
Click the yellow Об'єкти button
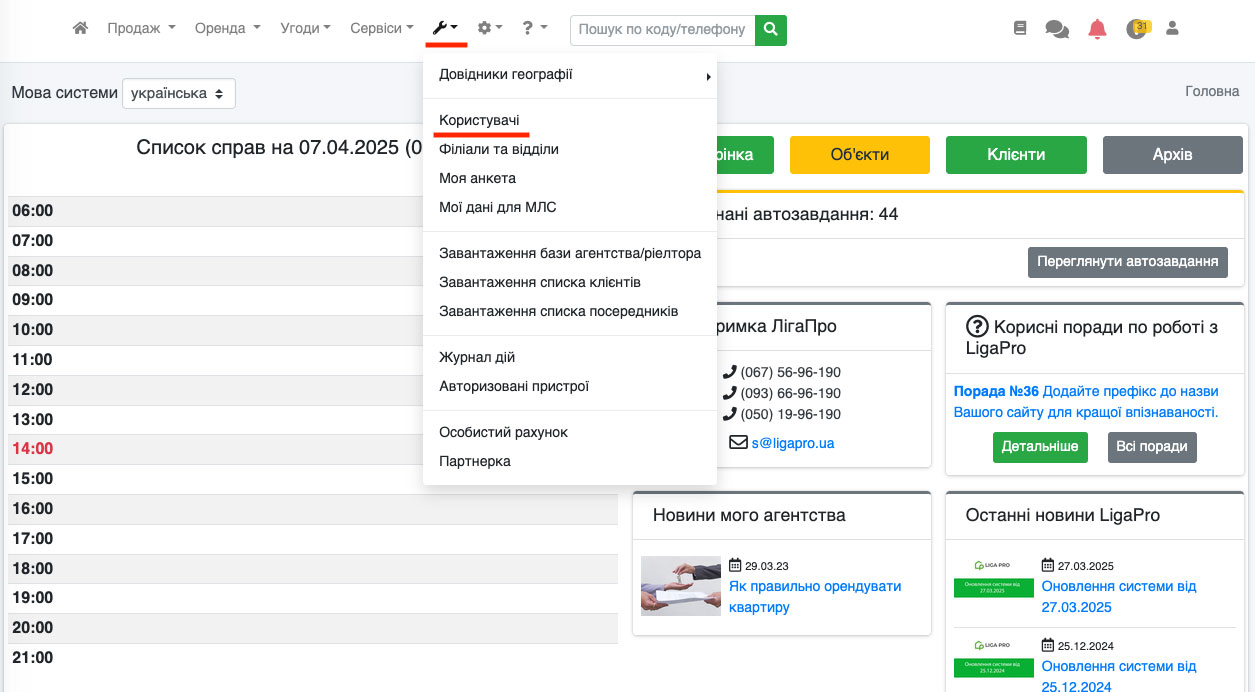click(859, 155)
